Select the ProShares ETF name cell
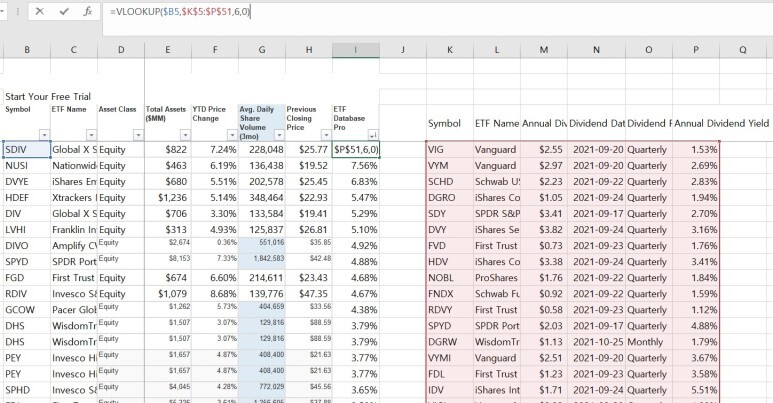Viewport: 773px width, 403px height. tap(497, 278)
